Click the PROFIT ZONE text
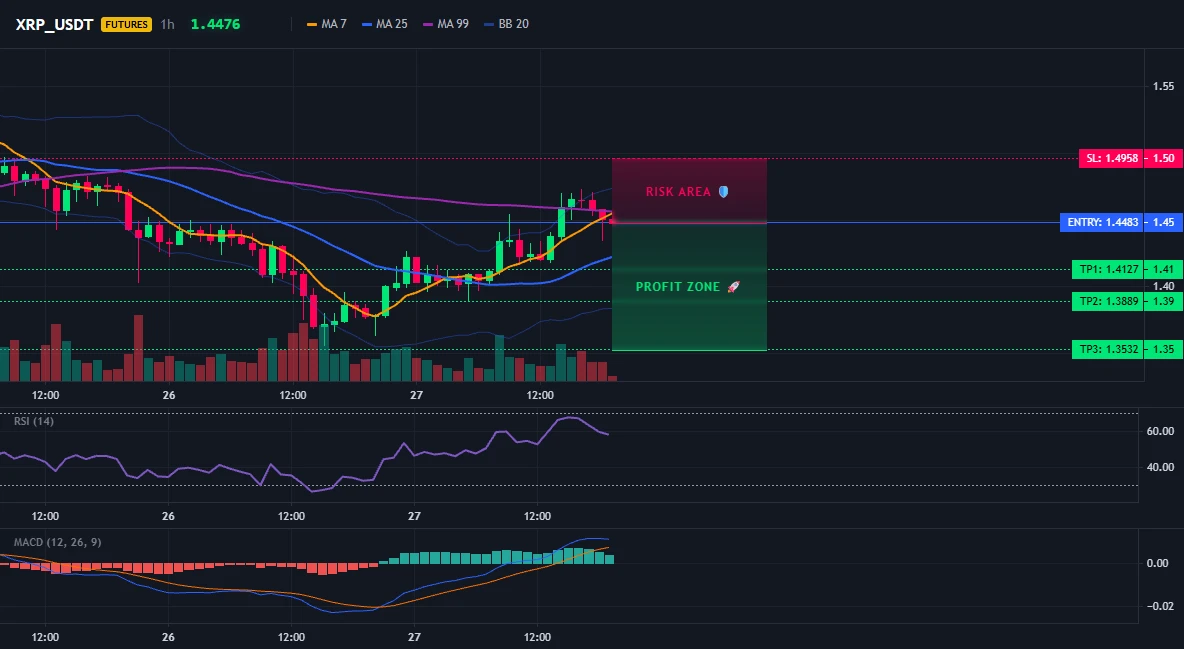The width and height of the screenshot is (1184, 649). 678,287
